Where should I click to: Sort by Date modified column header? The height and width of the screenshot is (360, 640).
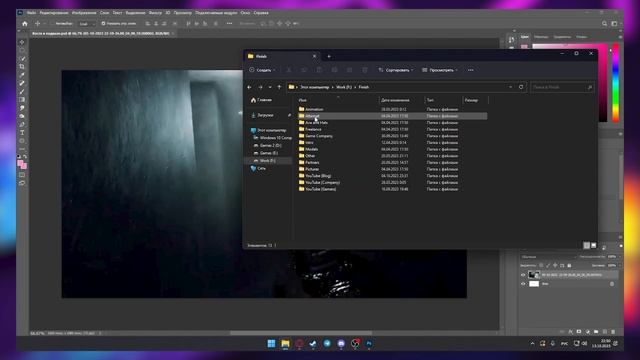[x=395, y=100]
